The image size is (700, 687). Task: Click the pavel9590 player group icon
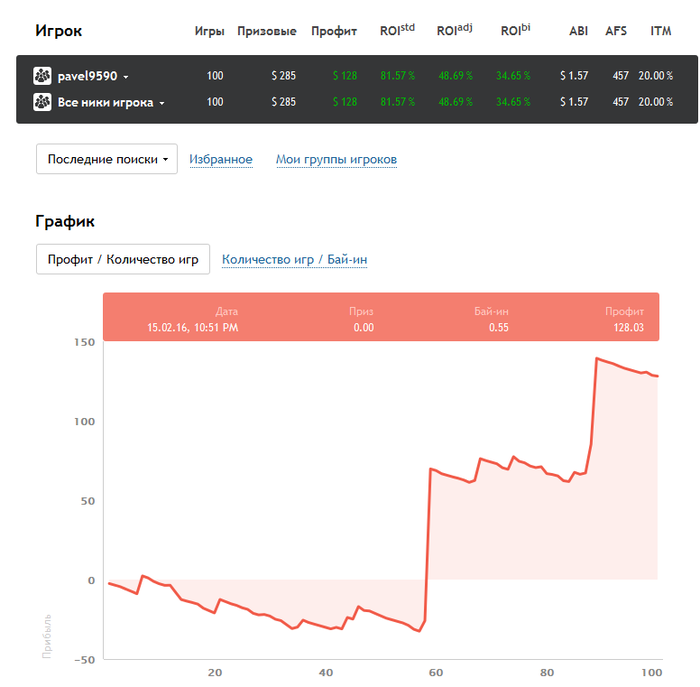tap(42, 75)
